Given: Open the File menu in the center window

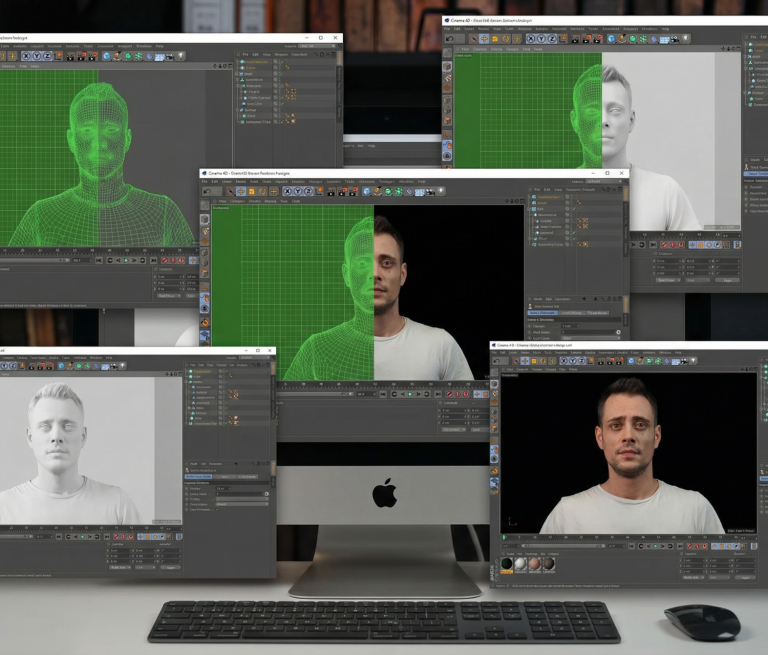Looking at the screenshot, I should pyautogui.click(x=205, y=181).
